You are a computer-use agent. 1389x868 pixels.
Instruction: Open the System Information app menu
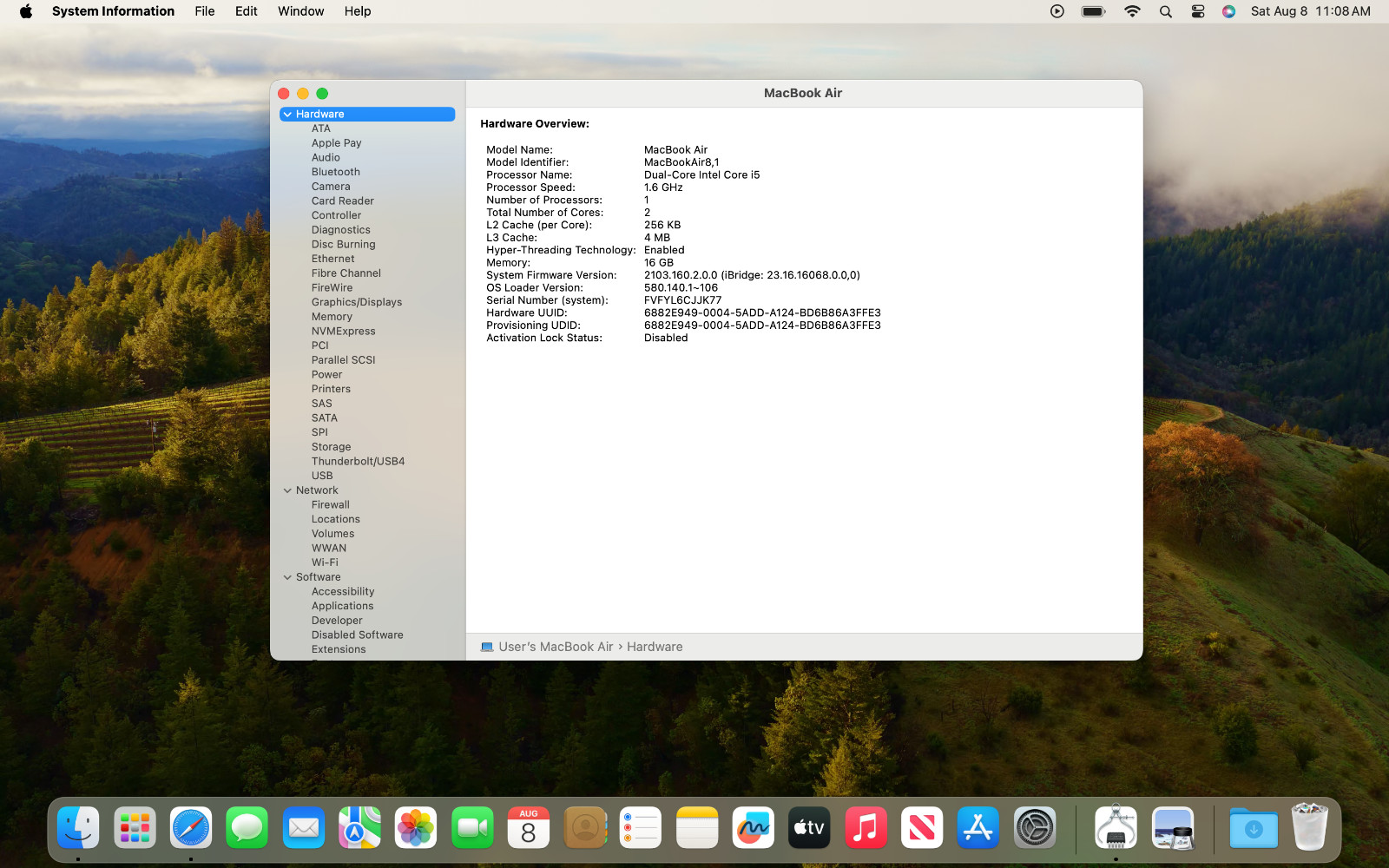pyautogui.click(x=113, y=11)
